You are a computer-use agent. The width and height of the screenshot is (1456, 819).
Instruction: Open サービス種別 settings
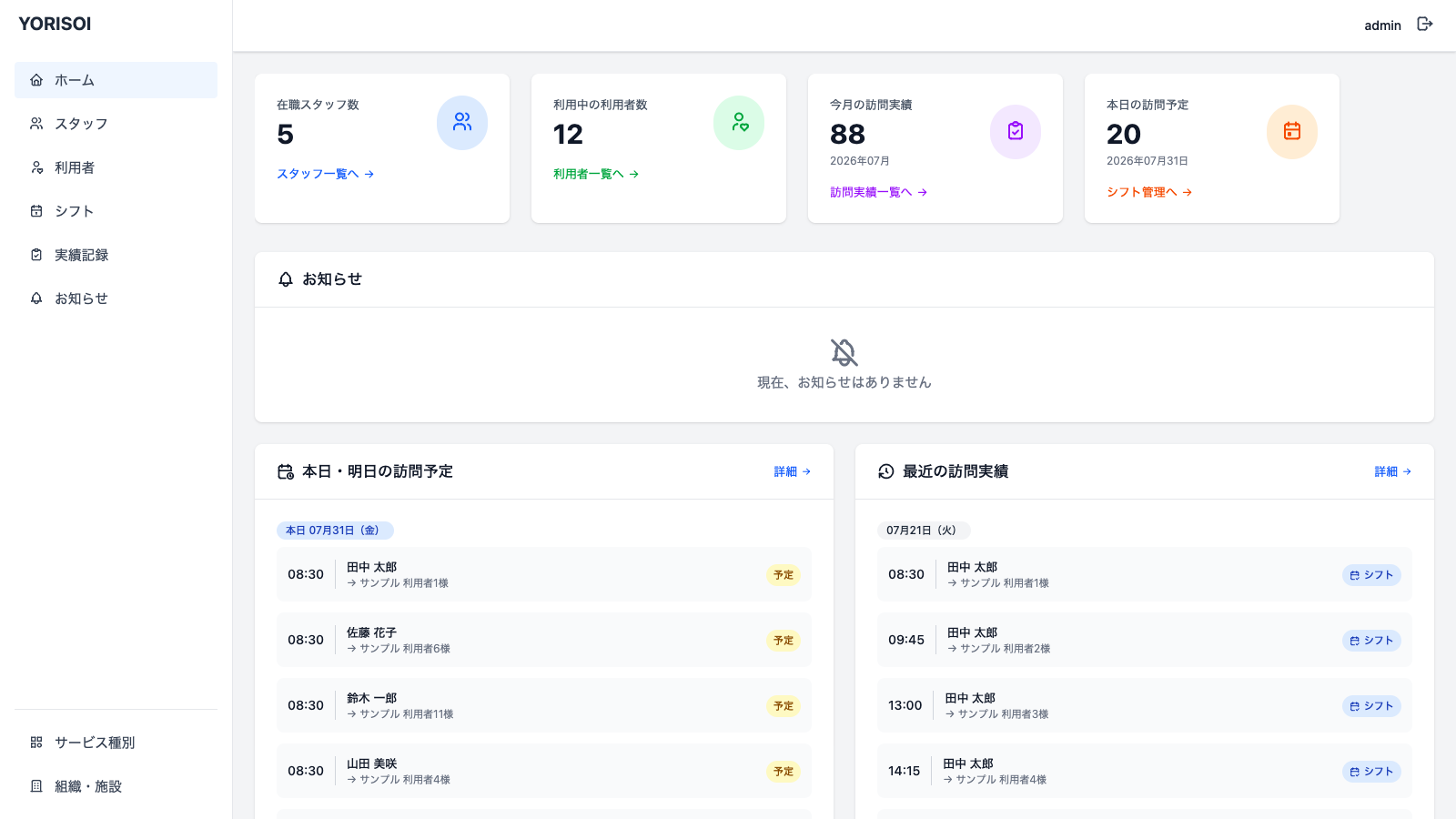pyautogui.click(x=116, y=743)
